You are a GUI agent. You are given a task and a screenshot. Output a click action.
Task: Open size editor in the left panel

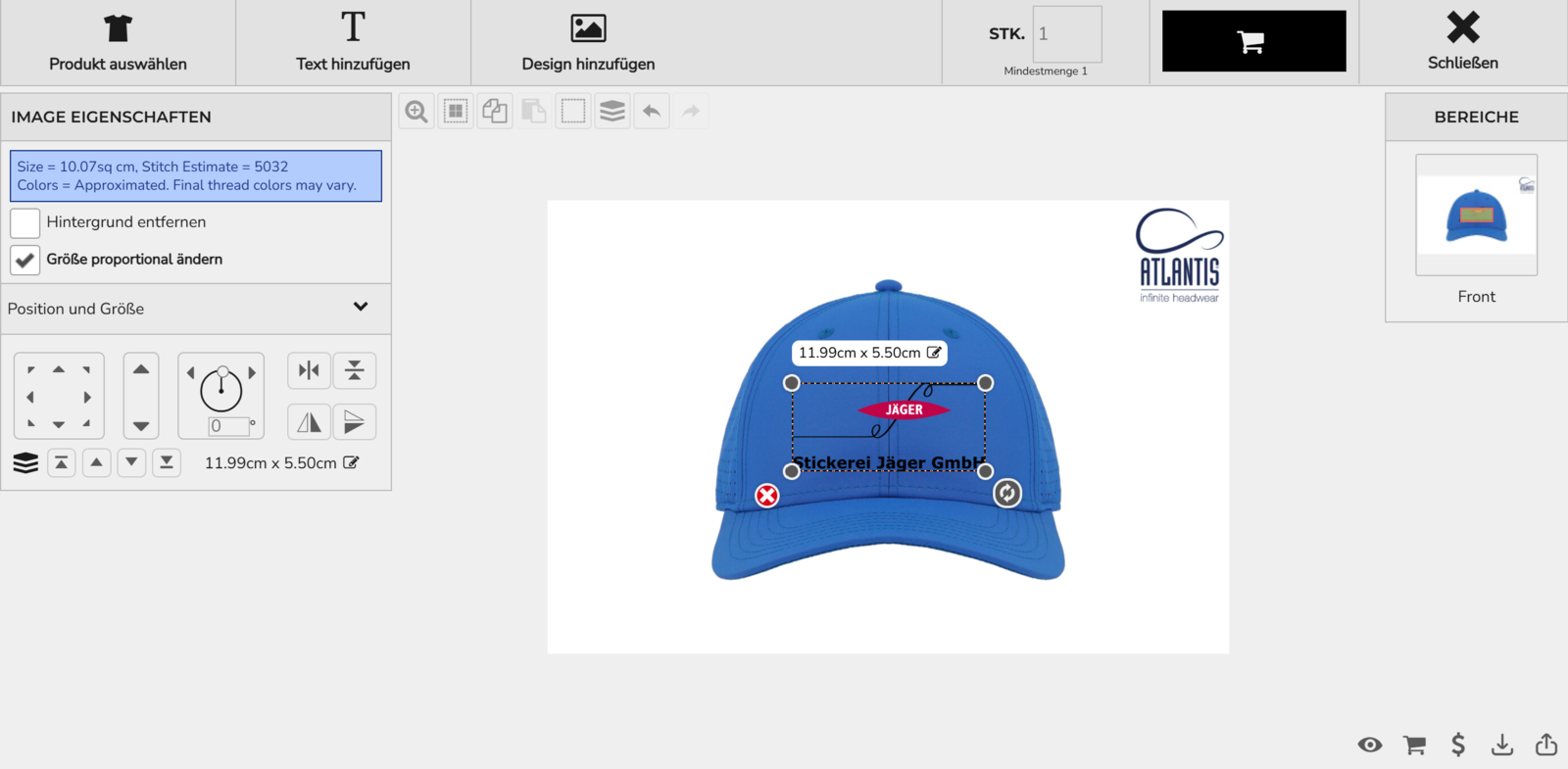[351, 462]
